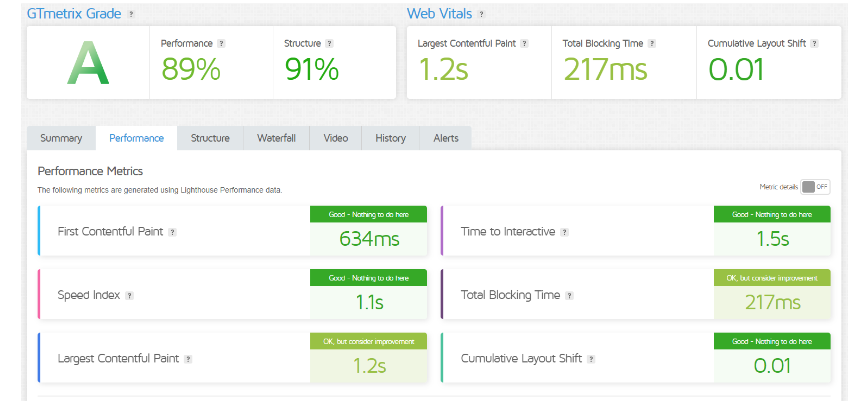The image size is (852, 411).
Task: Click the 217ms value in Performance Metrics
Action: [773, 302]
